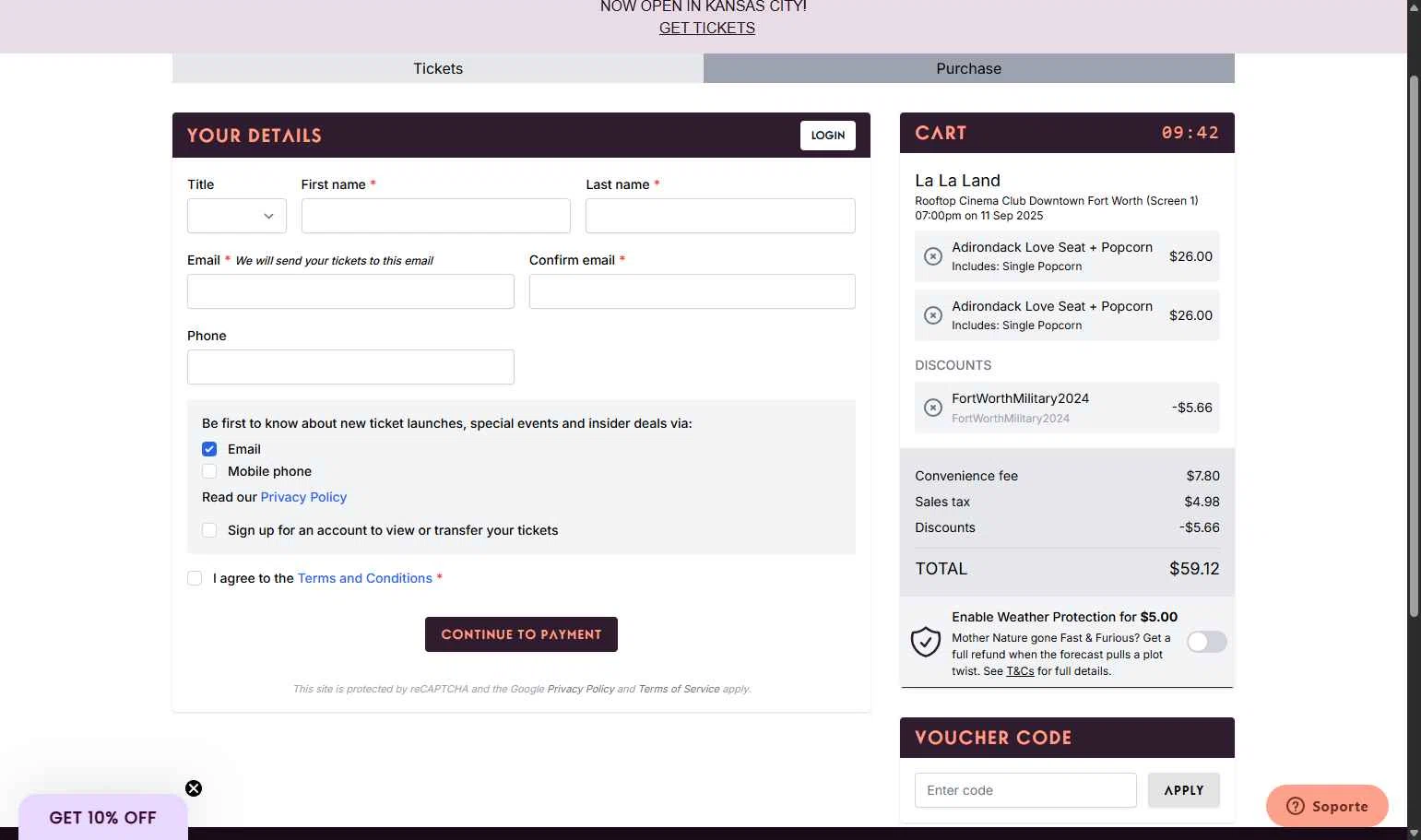Focus the Last name field
1421x840 pixels.
coord(720,216)
